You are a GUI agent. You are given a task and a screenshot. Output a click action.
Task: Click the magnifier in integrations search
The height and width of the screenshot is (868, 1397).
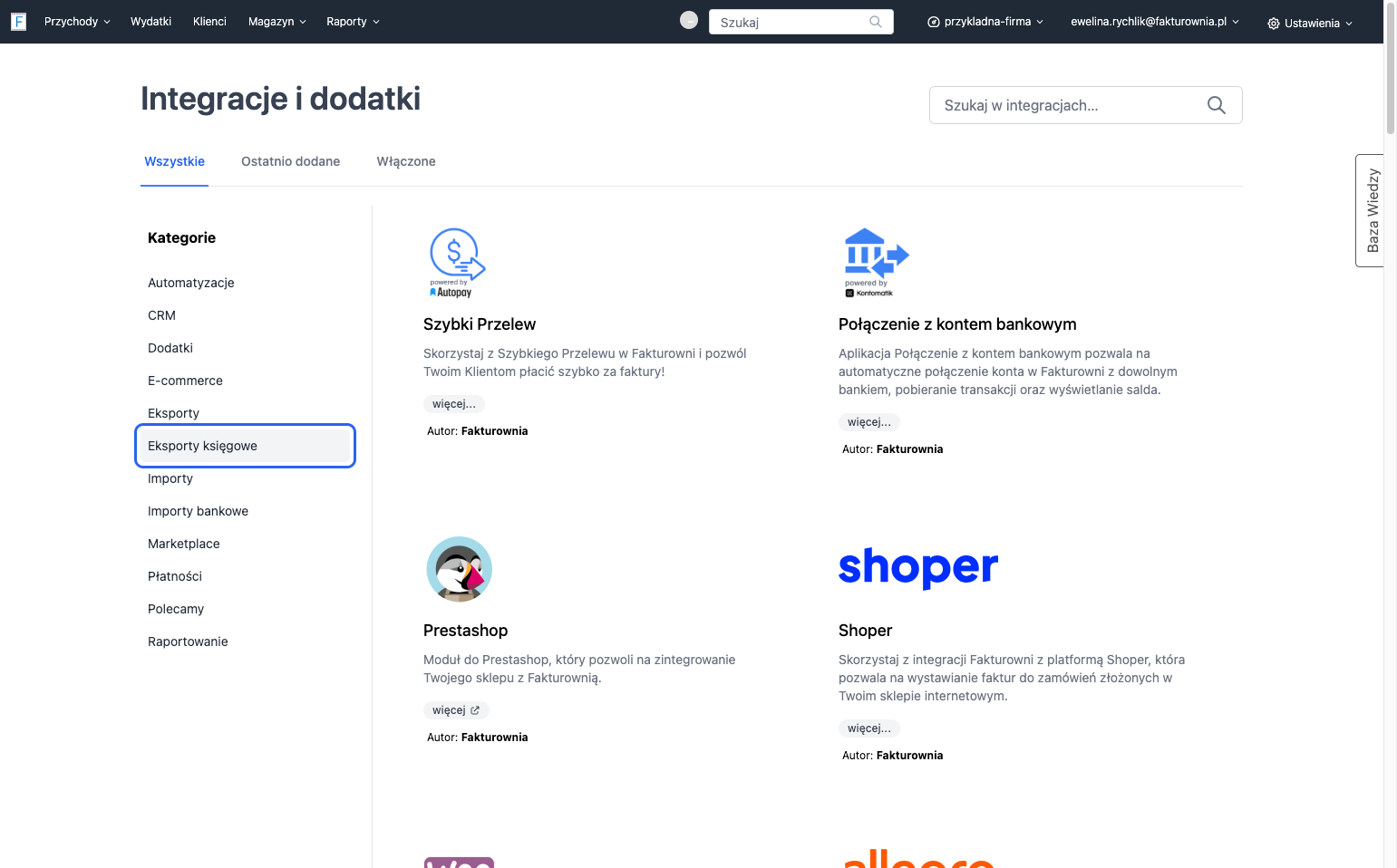pyautogui.click(x=1217, y=105)
